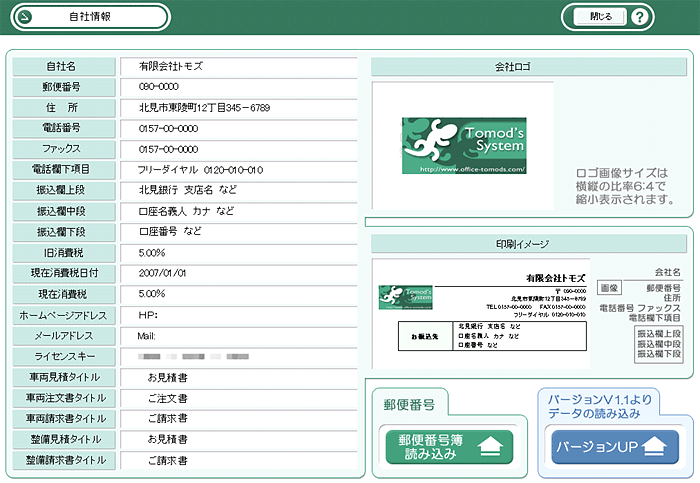Viewport: 700px width, 483px height.
Task: Click the 車両注文書タイトル field
Action: 238,398
